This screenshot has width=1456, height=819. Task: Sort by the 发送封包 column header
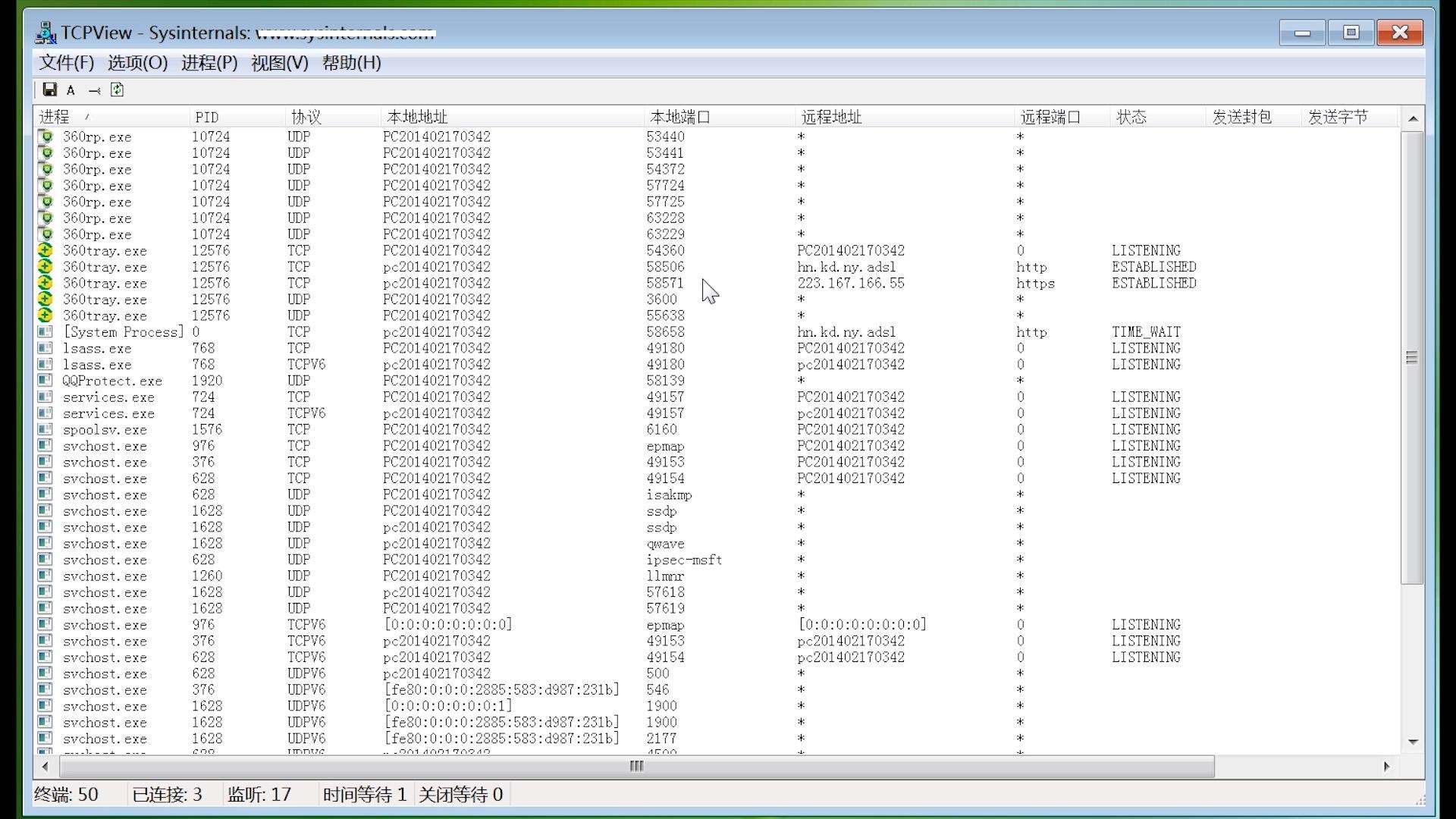coord(1254,117)
